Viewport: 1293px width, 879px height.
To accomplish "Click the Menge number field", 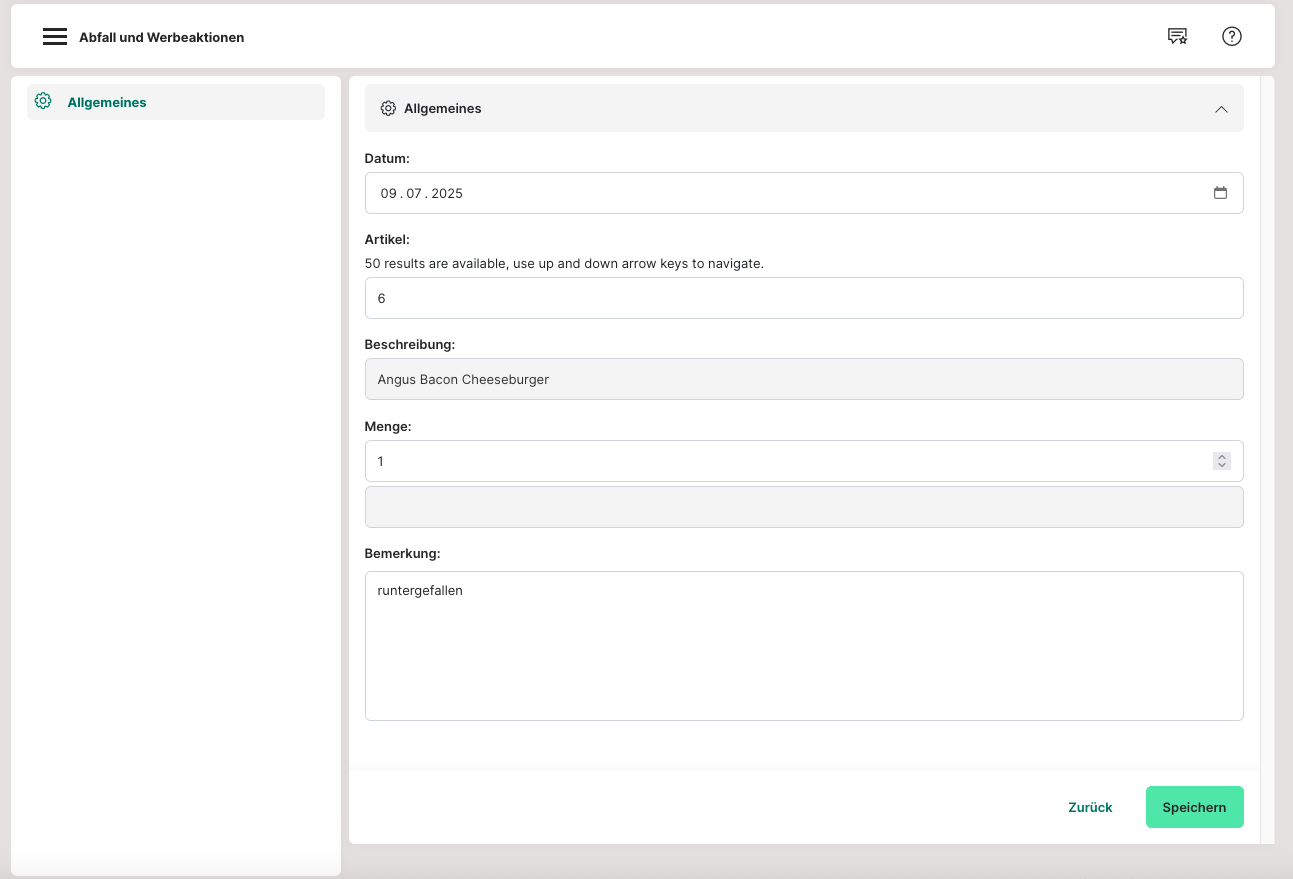I will 780,461.
